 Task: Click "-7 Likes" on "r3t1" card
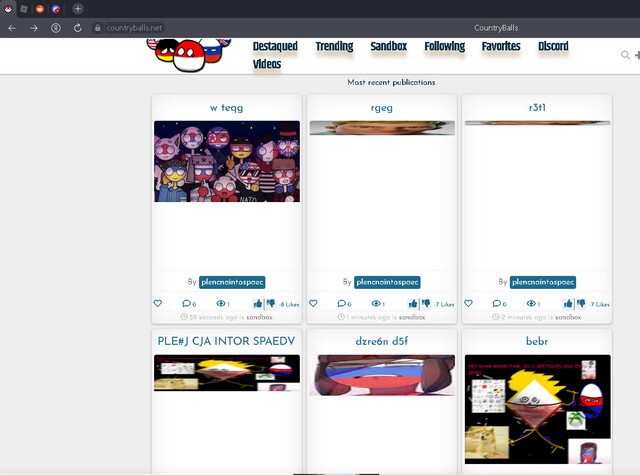tap(600, 304)
